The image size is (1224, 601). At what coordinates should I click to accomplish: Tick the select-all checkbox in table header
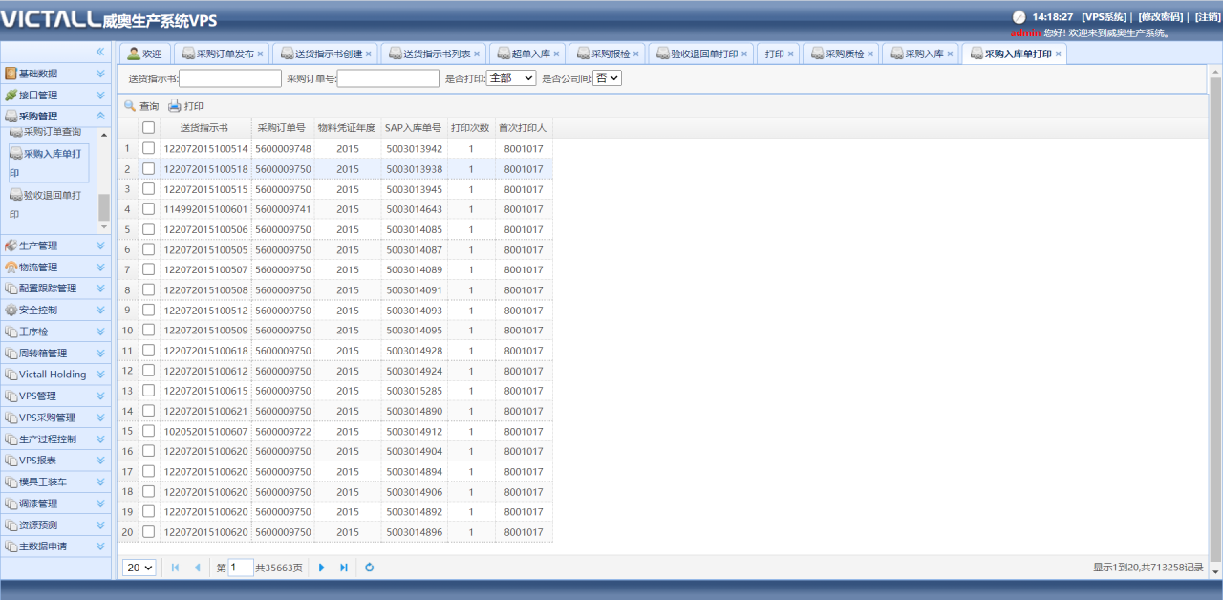(148, 128)
